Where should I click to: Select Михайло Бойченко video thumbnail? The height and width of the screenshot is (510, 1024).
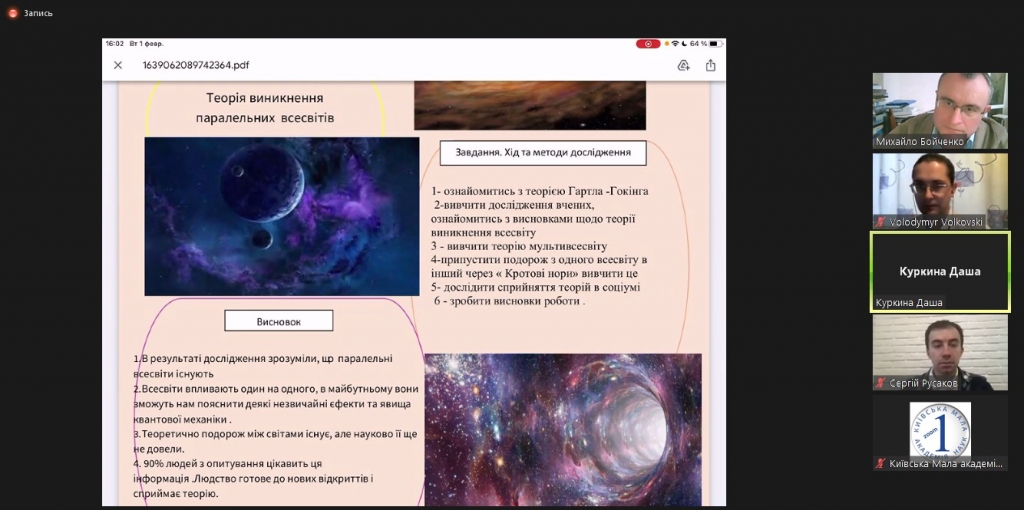pyautogui.click(x=940, y=110)
